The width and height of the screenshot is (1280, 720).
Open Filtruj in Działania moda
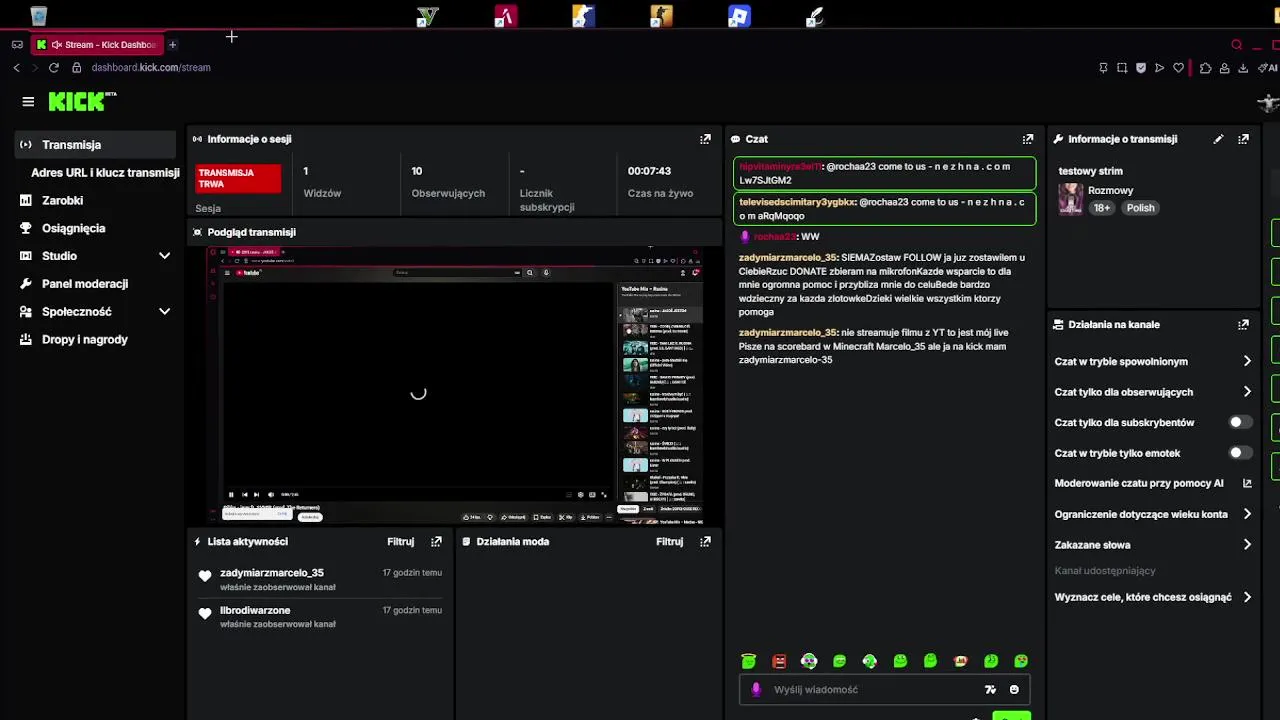click(x=669, y=541)
